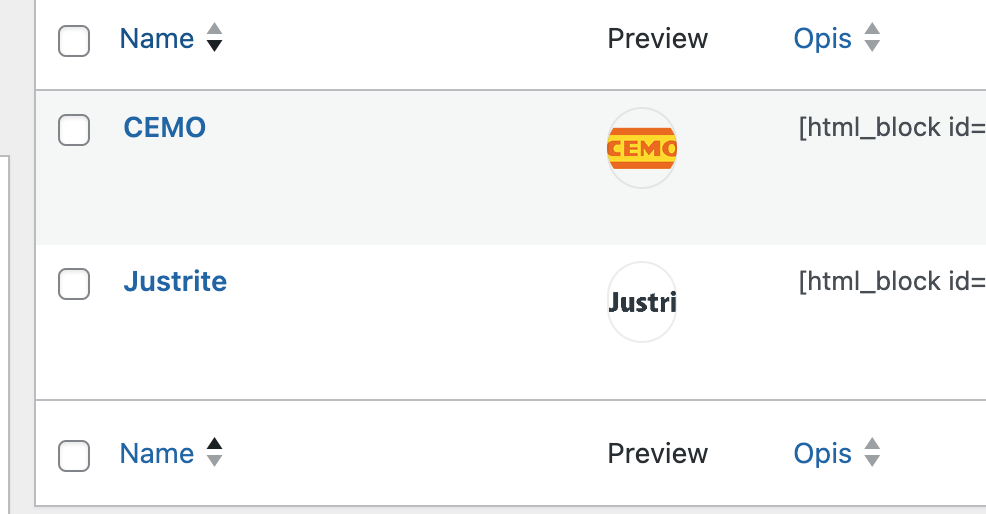Click the sort arrows beside header Opis
986x514 pixels.
click(x=872, y=39)
